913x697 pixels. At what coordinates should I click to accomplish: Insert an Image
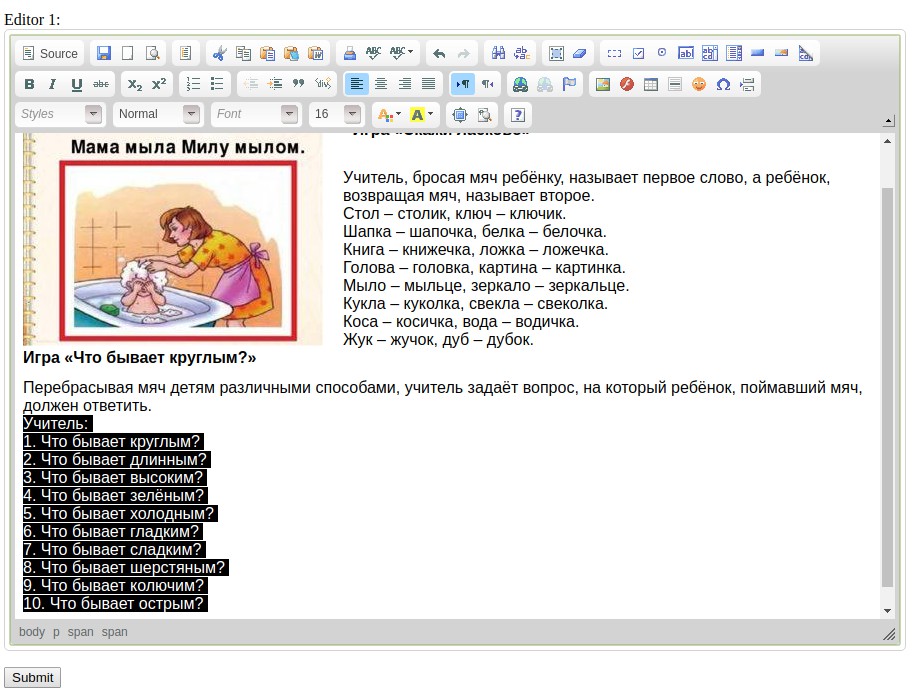pos(603,84)
